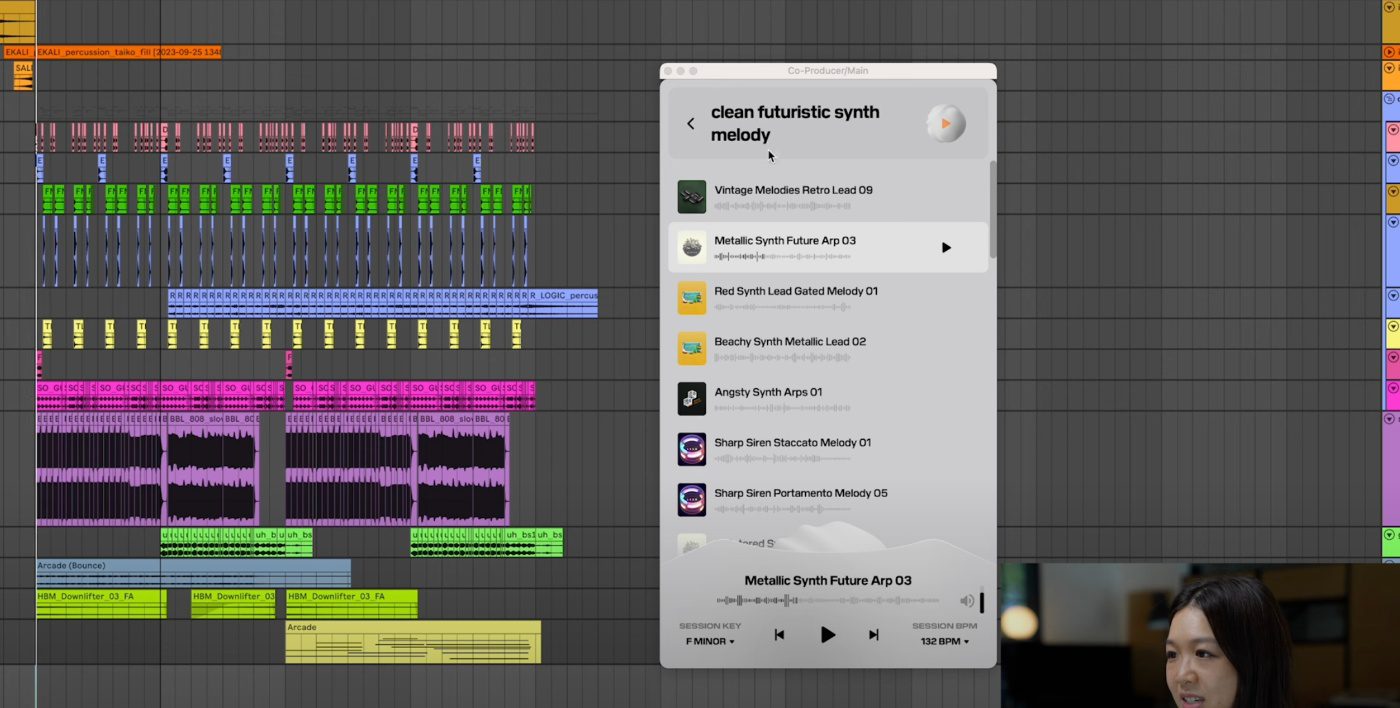Click Vintage Melodies Retro Lead 09 artwork
Image resolution: width=1400 pixels, height=708 pixels.
tap(692, 197)
